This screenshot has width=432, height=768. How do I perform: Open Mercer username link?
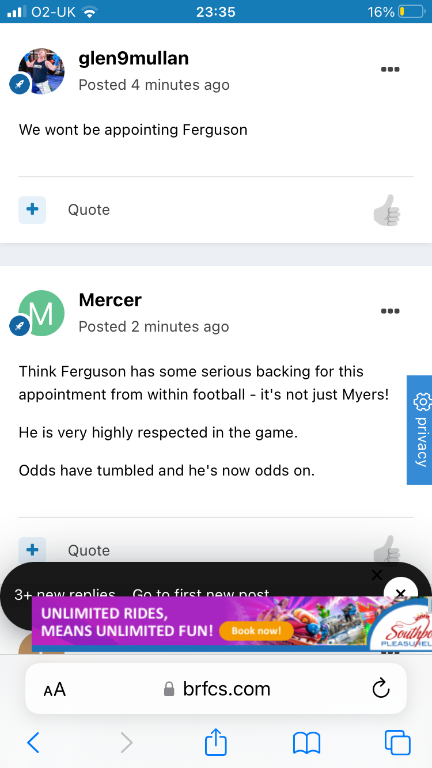click(x=110, y=300)
